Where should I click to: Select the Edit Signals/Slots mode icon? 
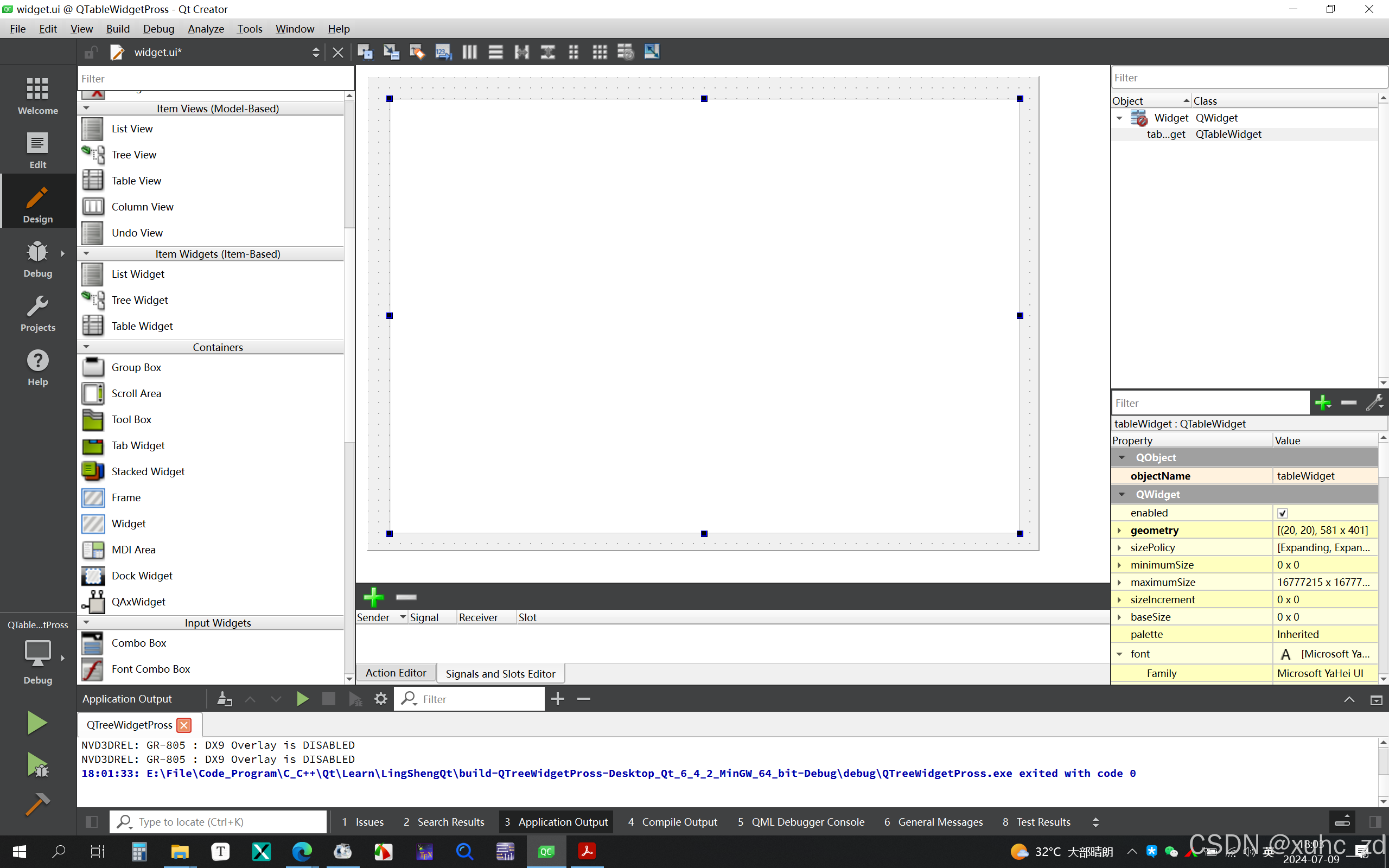pos(391,52)
